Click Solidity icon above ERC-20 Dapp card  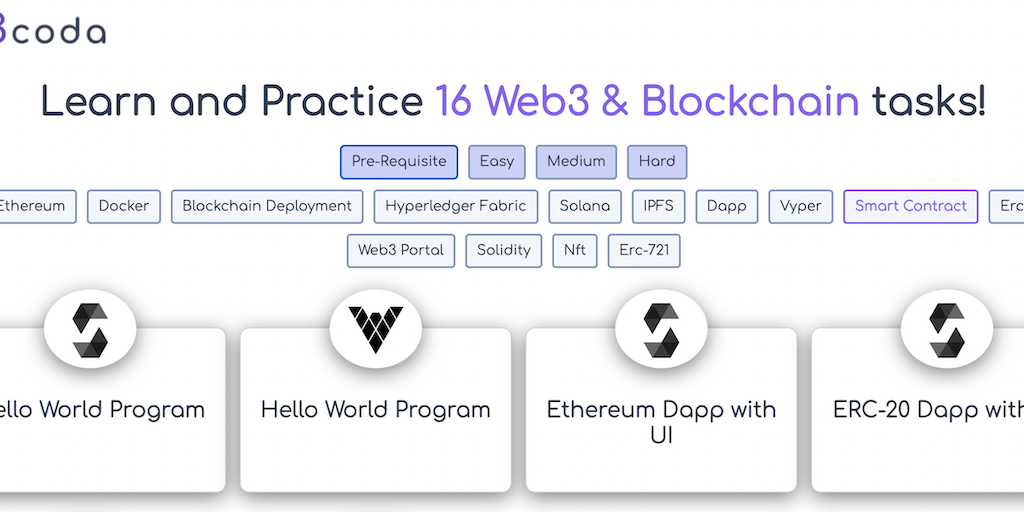click(x=946, y=329)
